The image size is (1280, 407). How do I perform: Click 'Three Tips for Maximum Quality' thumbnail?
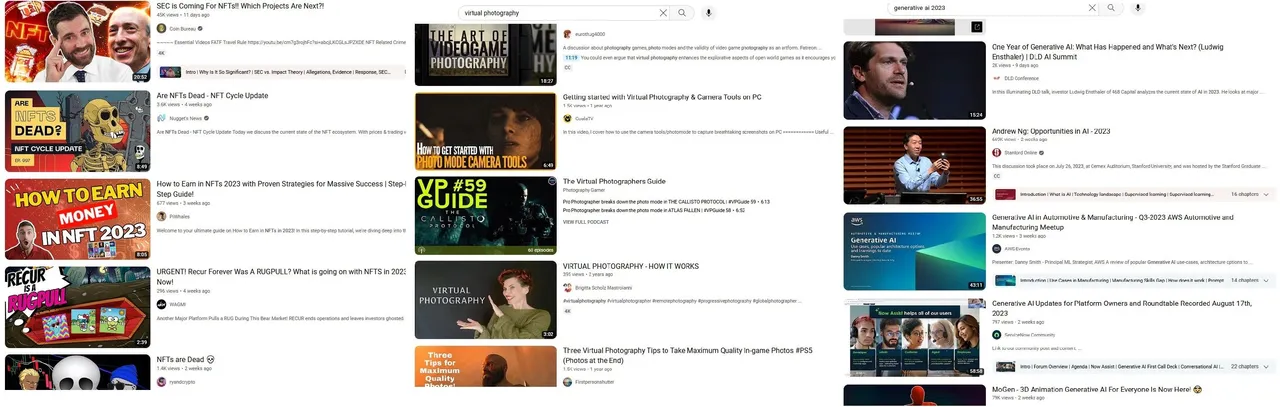[x=485, y=366]
